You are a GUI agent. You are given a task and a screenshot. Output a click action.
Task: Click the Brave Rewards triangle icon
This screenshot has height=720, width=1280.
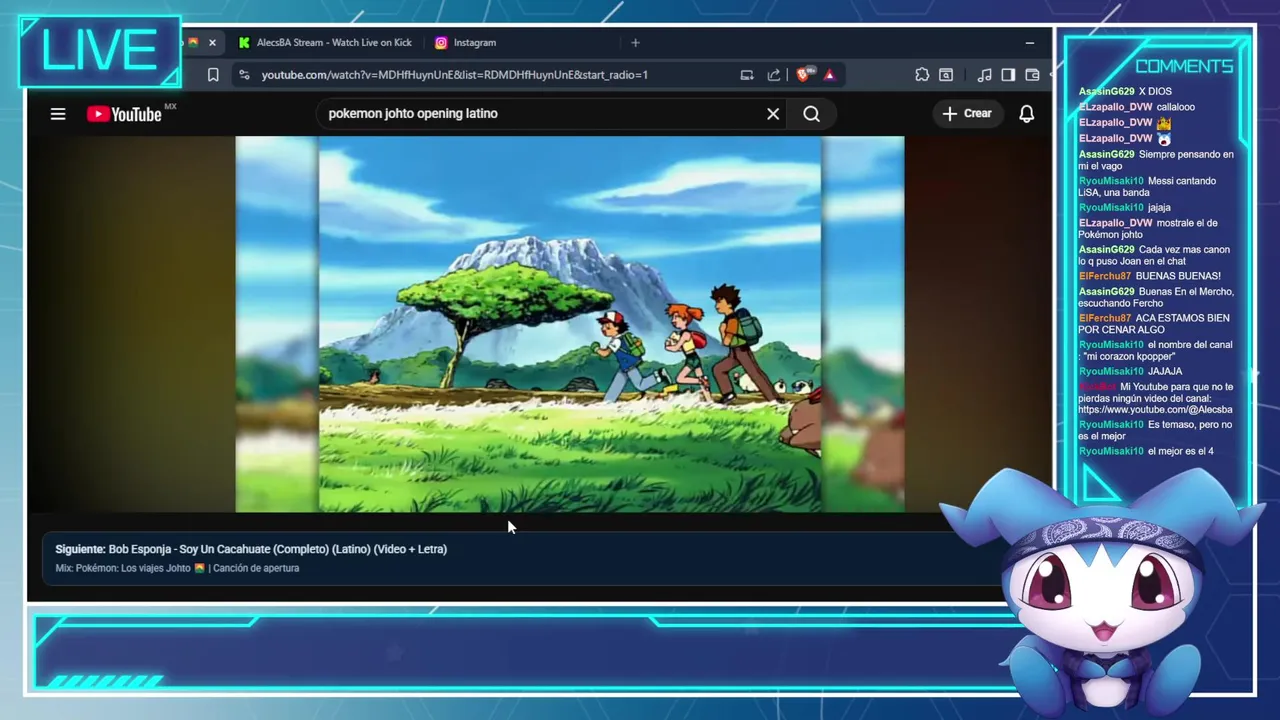click(x=829, y=75)
